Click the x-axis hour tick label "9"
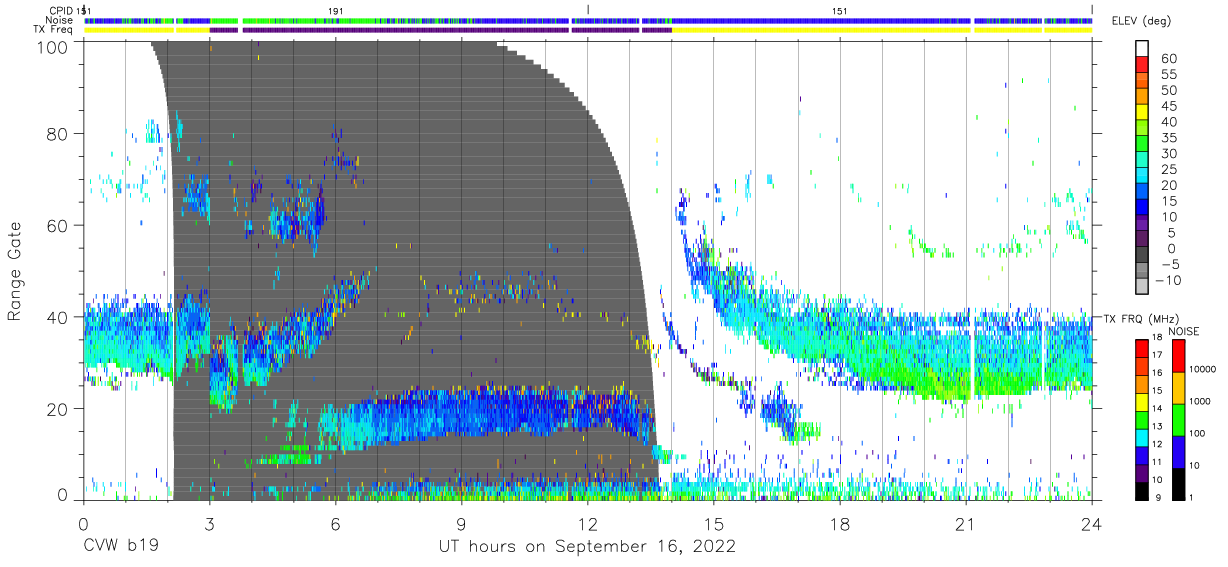1228x567 pixels. [461, 523]
